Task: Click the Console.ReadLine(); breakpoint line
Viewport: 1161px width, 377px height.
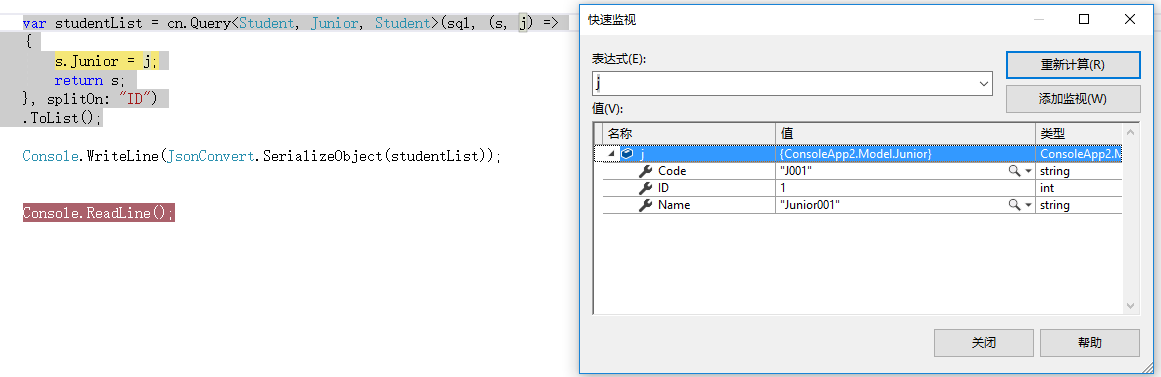Action: pos(98,213)
